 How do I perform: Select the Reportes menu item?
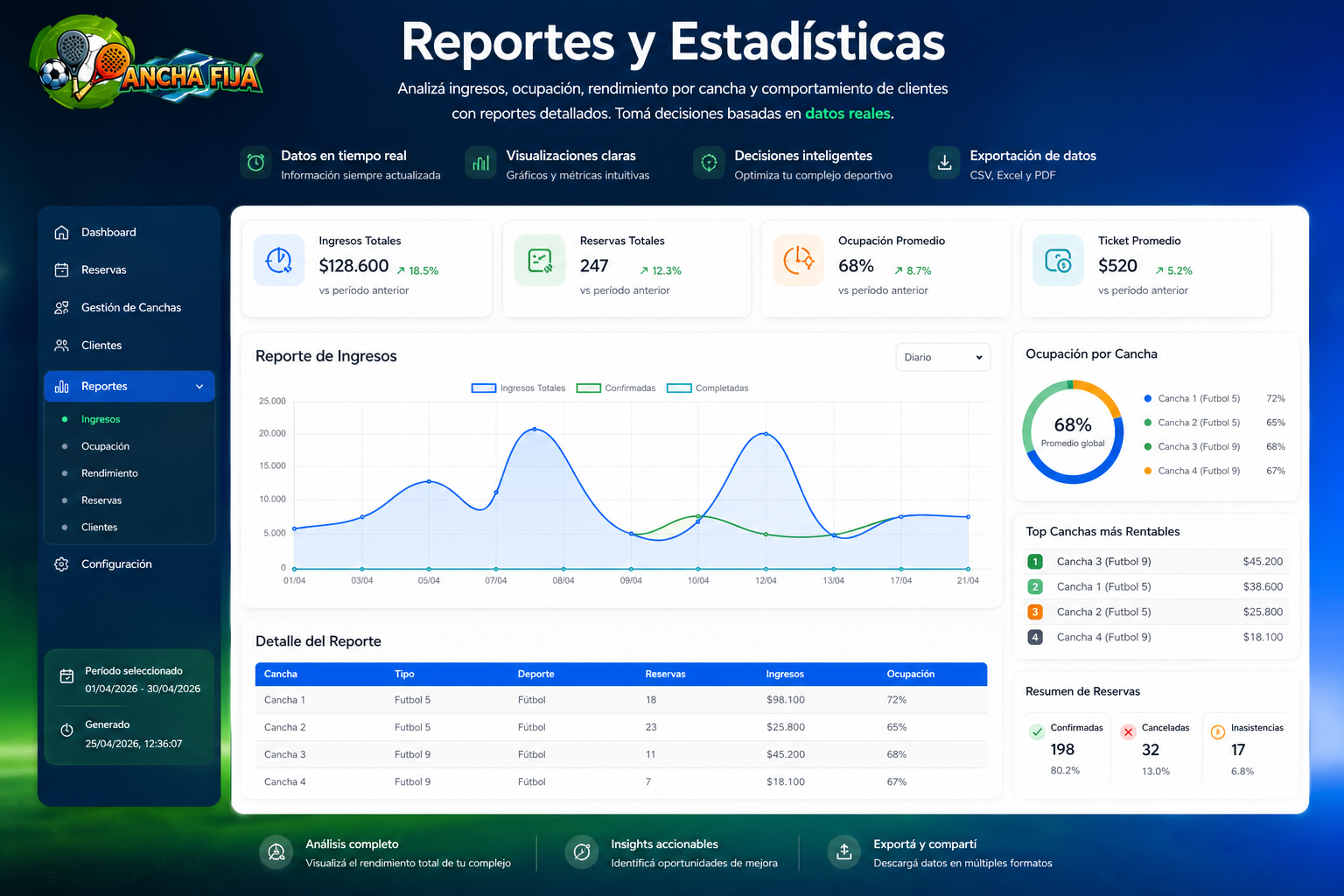(129, 386)
